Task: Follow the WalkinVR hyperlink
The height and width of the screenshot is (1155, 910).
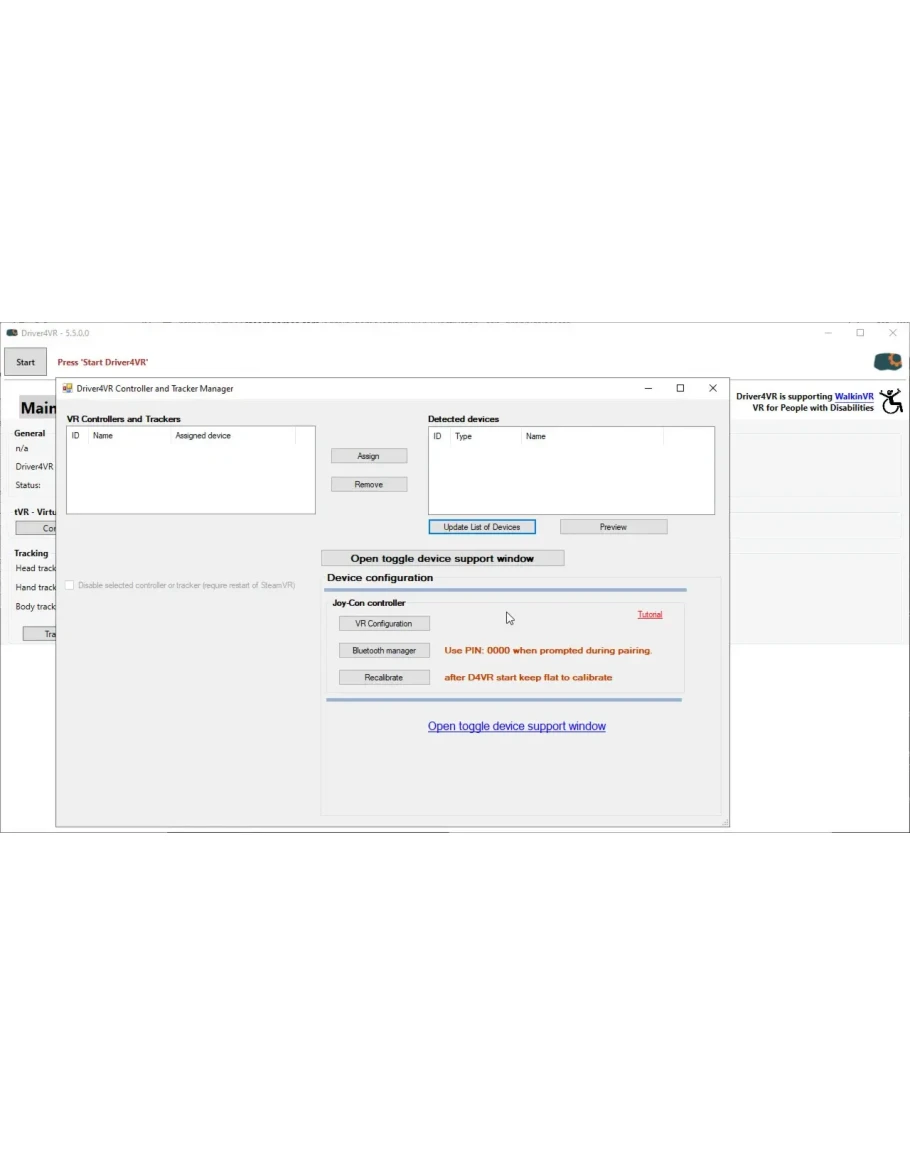Action: coord(854,396)
